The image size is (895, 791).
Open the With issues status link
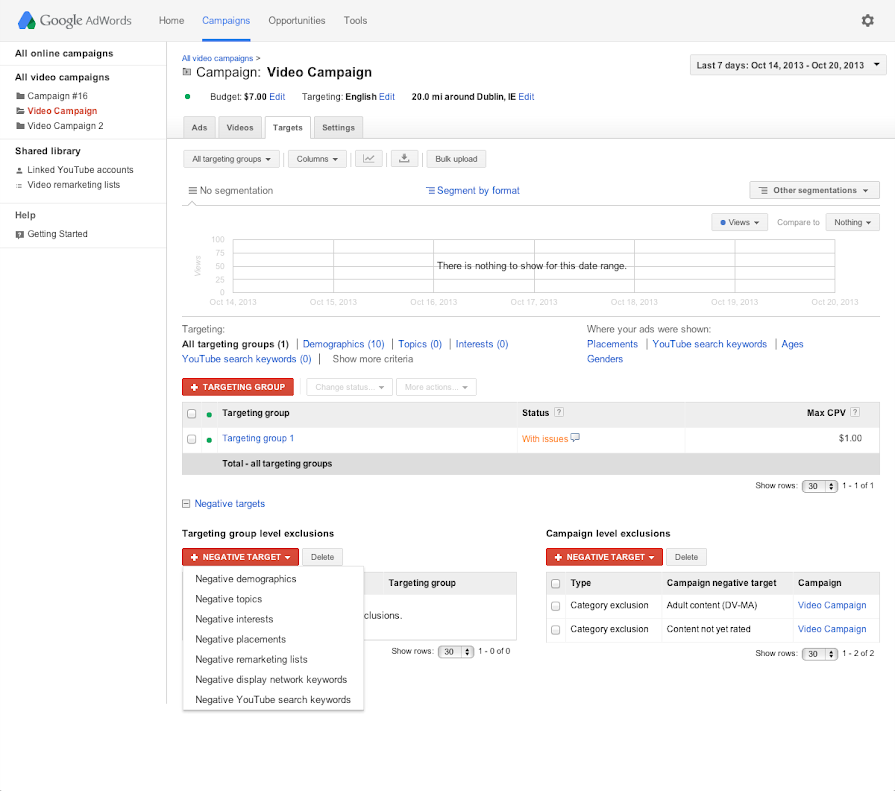click(x=545, y=439)
